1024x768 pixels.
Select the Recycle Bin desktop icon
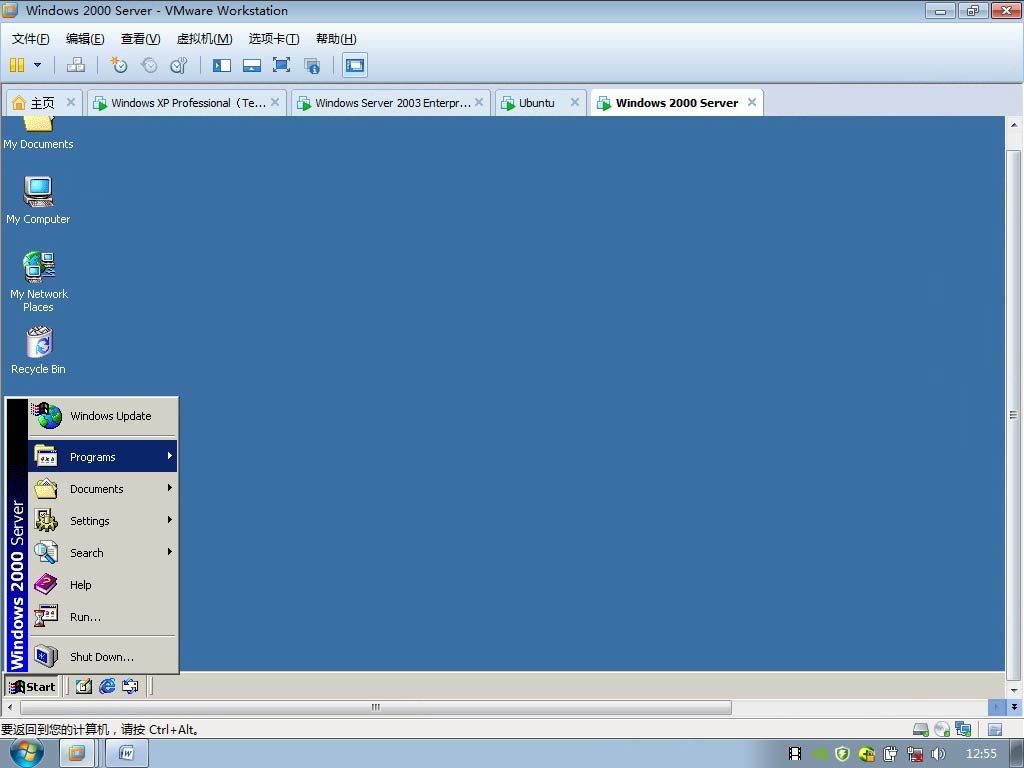point(39,351)
